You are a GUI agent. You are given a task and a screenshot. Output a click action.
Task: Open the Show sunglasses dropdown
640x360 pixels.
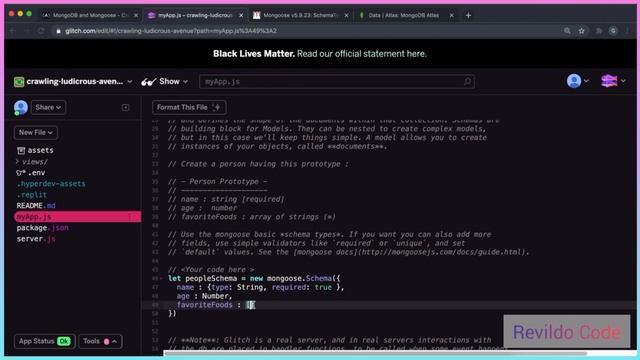[x=165, y=82]
